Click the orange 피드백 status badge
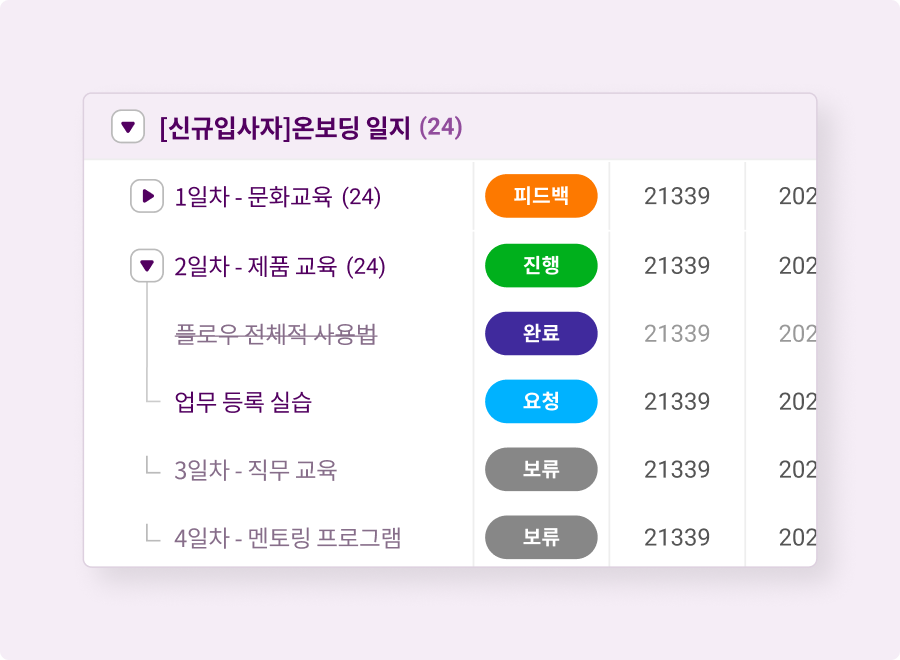The image size is (900, 660). (x=541, y=196)
